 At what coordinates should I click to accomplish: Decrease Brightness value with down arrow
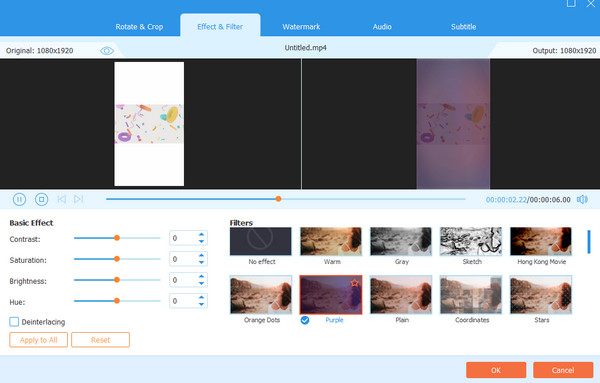click(201, 284)
